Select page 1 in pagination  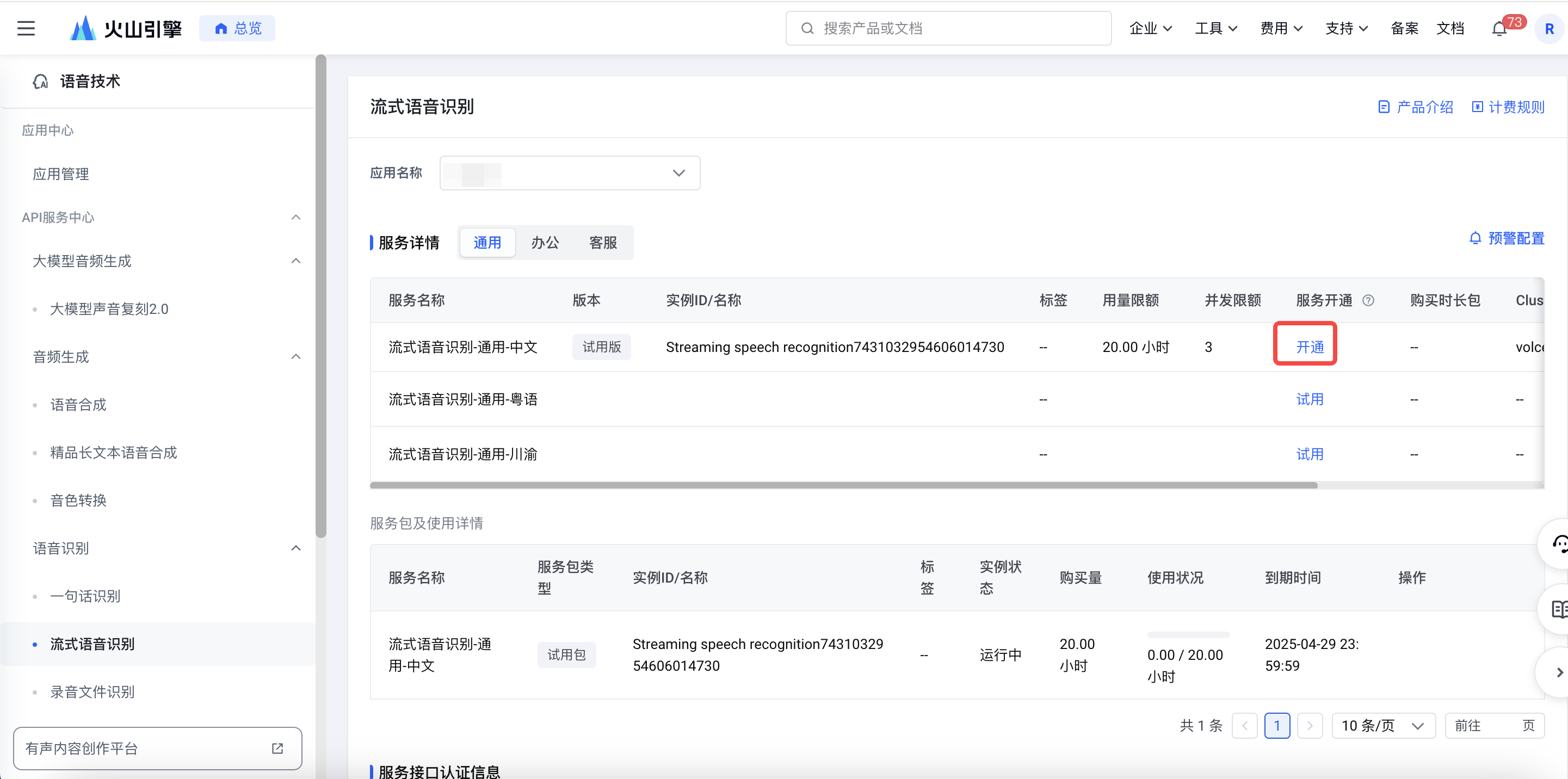point(1277,726)
